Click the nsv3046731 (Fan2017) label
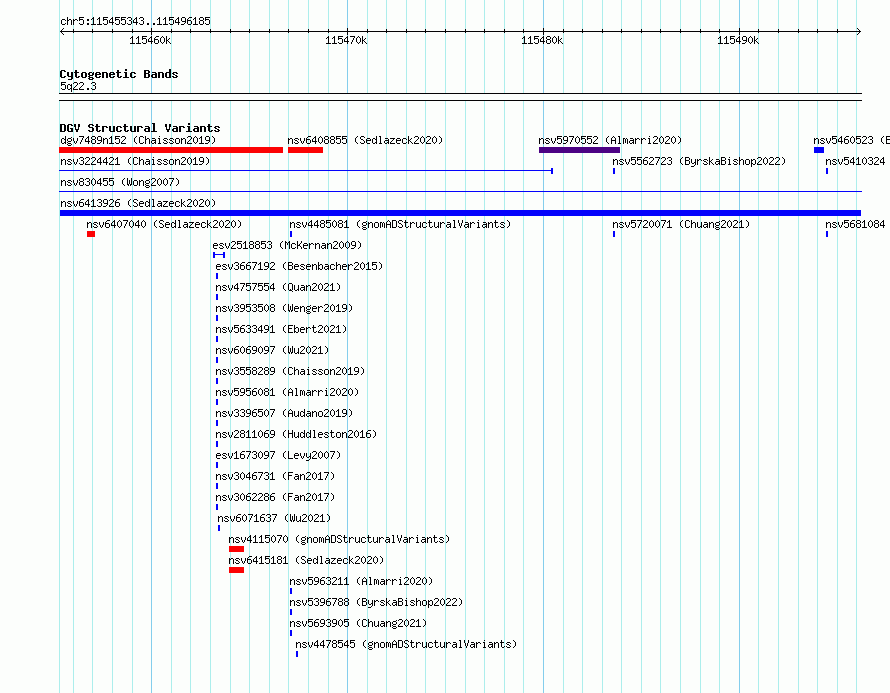 275,476
